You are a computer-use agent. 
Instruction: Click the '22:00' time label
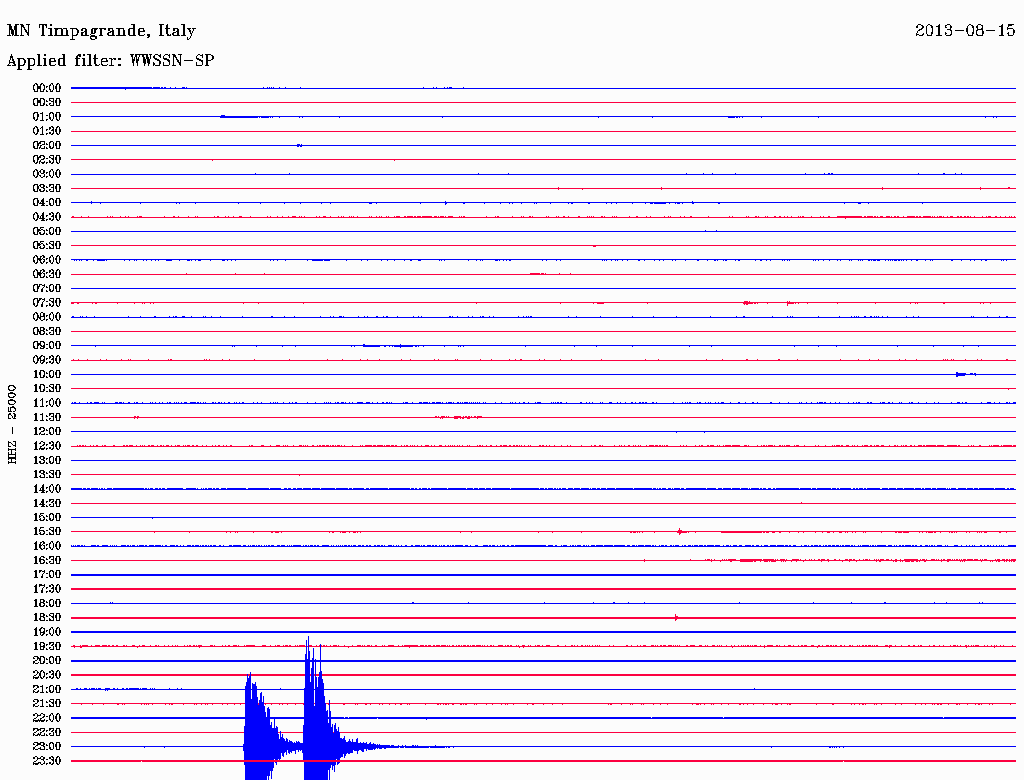click(x=46, y=718)
